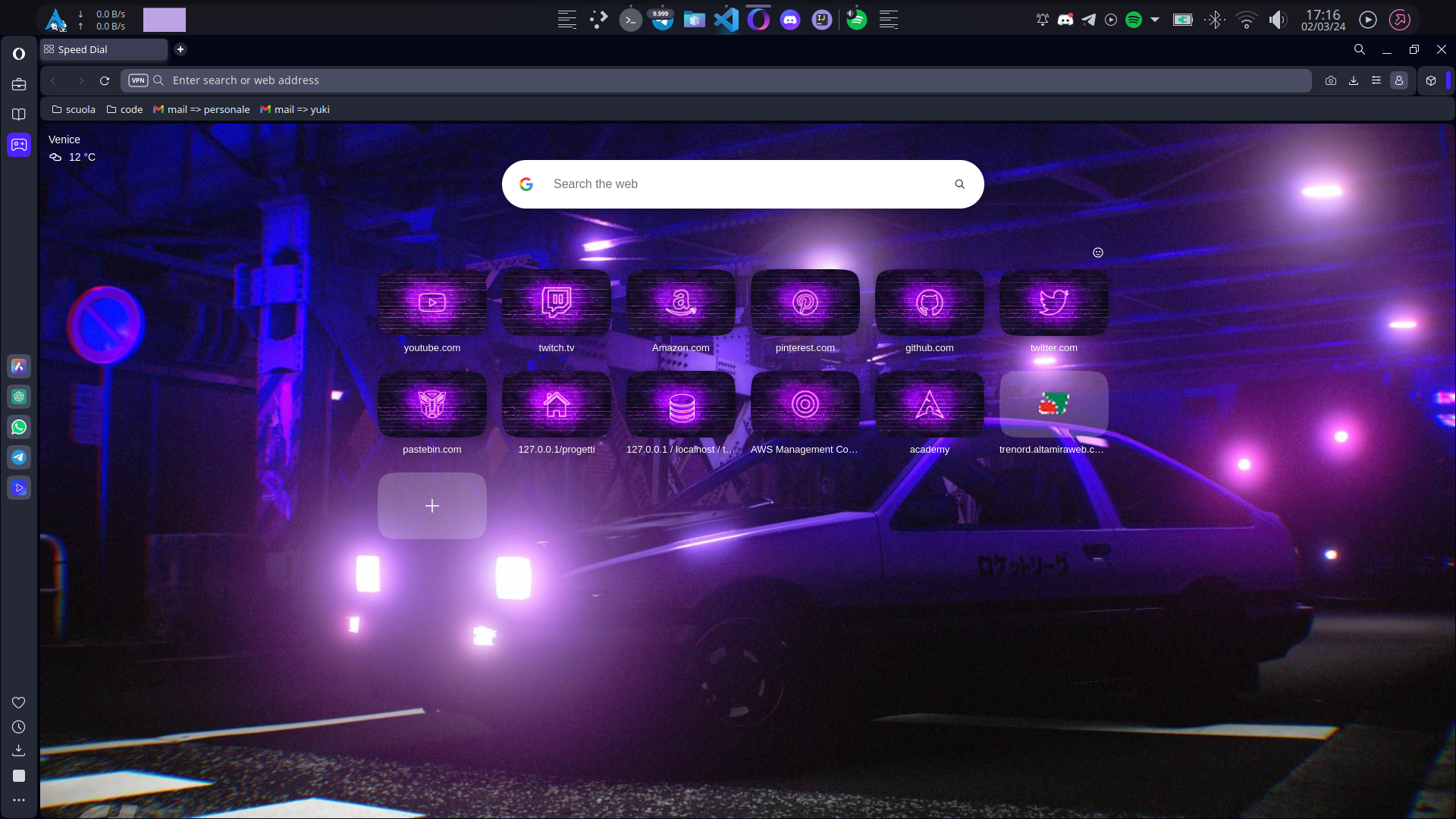This screenshot has width=1456, height=819.
Task: Open the sidebar history clock icon
Action: 19,726
